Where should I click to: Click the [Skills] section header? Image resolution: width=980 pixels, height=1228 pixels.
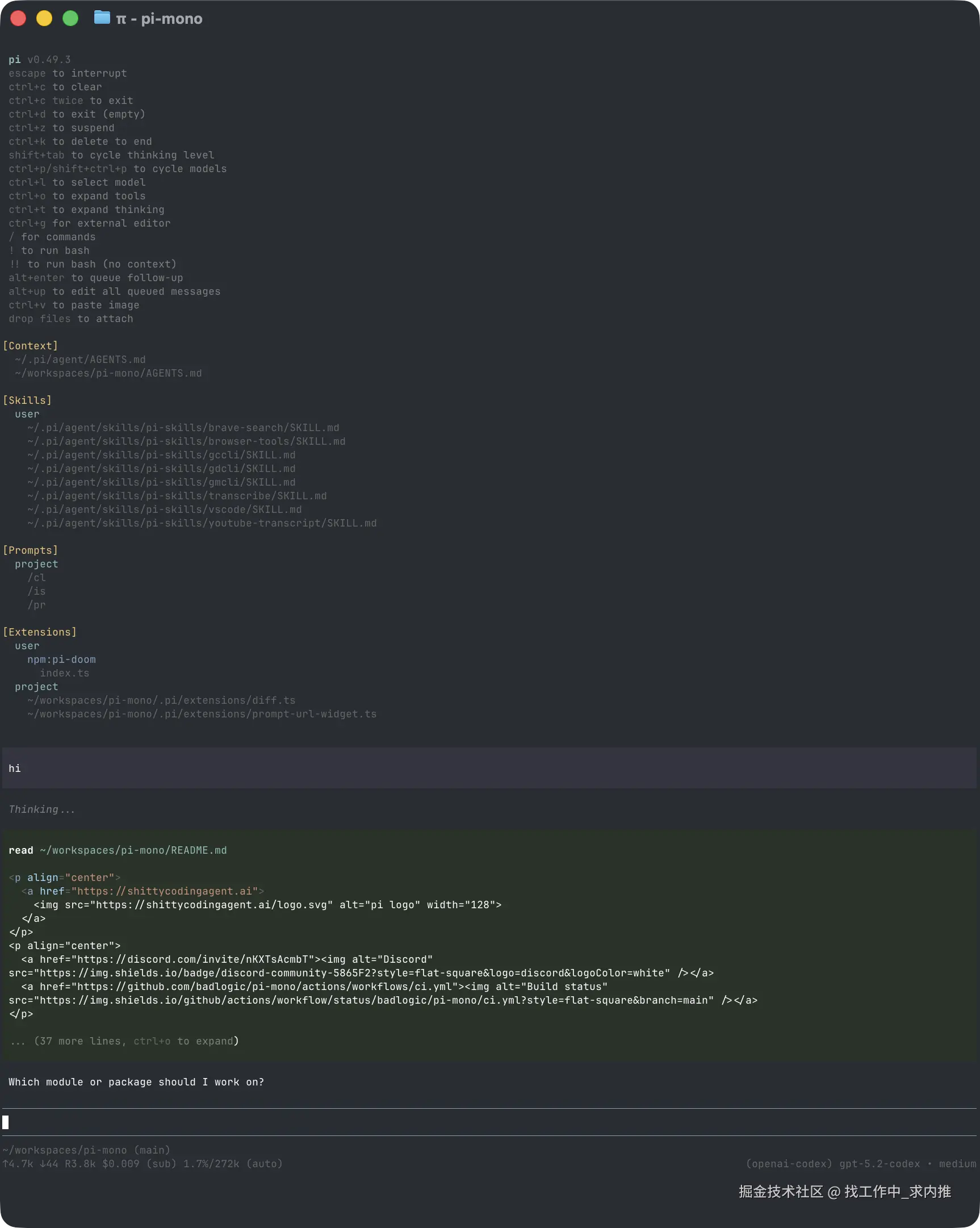click(x=27, y=400)
